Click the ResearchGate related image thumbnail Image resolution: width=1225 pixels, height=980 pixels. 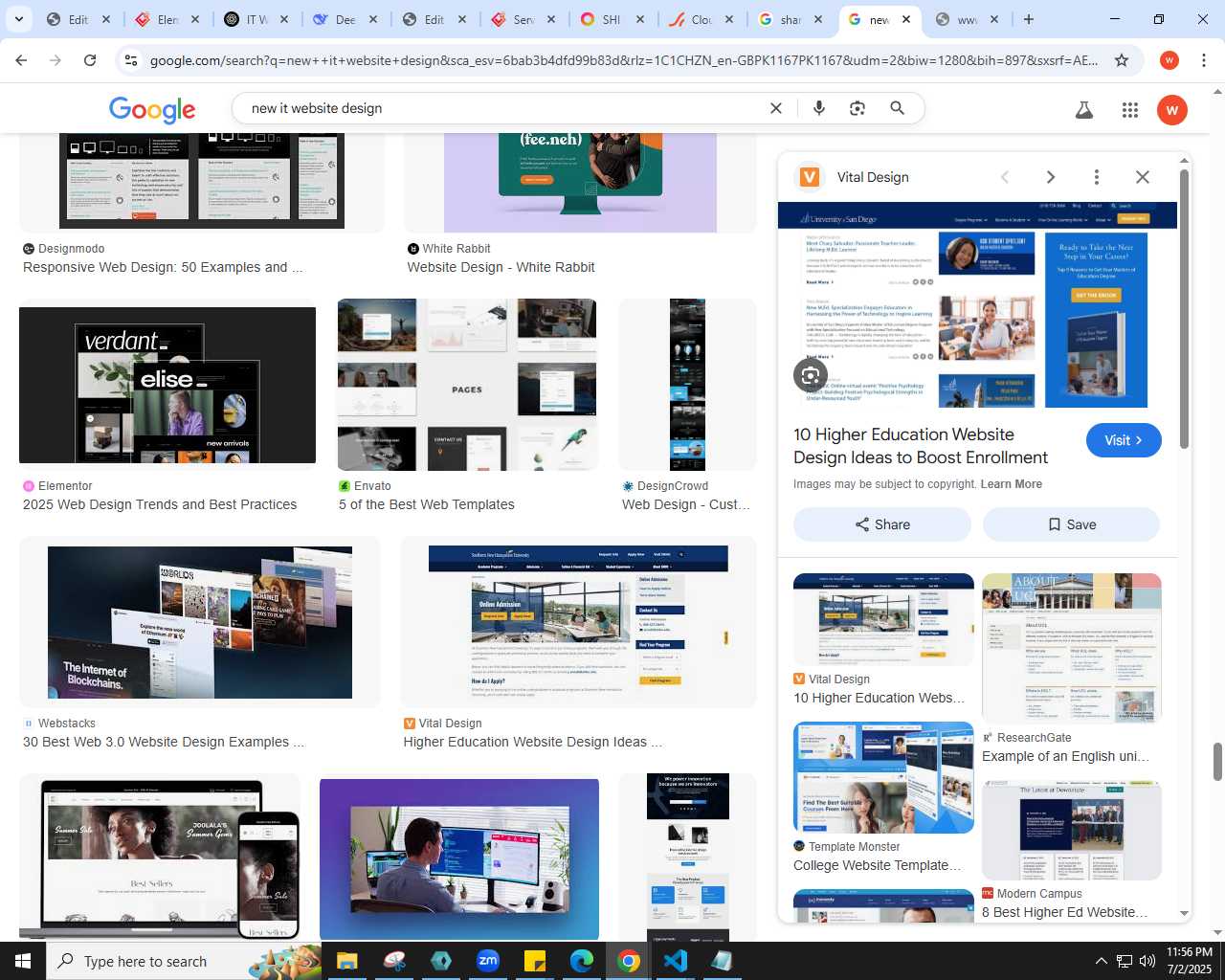pos(1072,648)
